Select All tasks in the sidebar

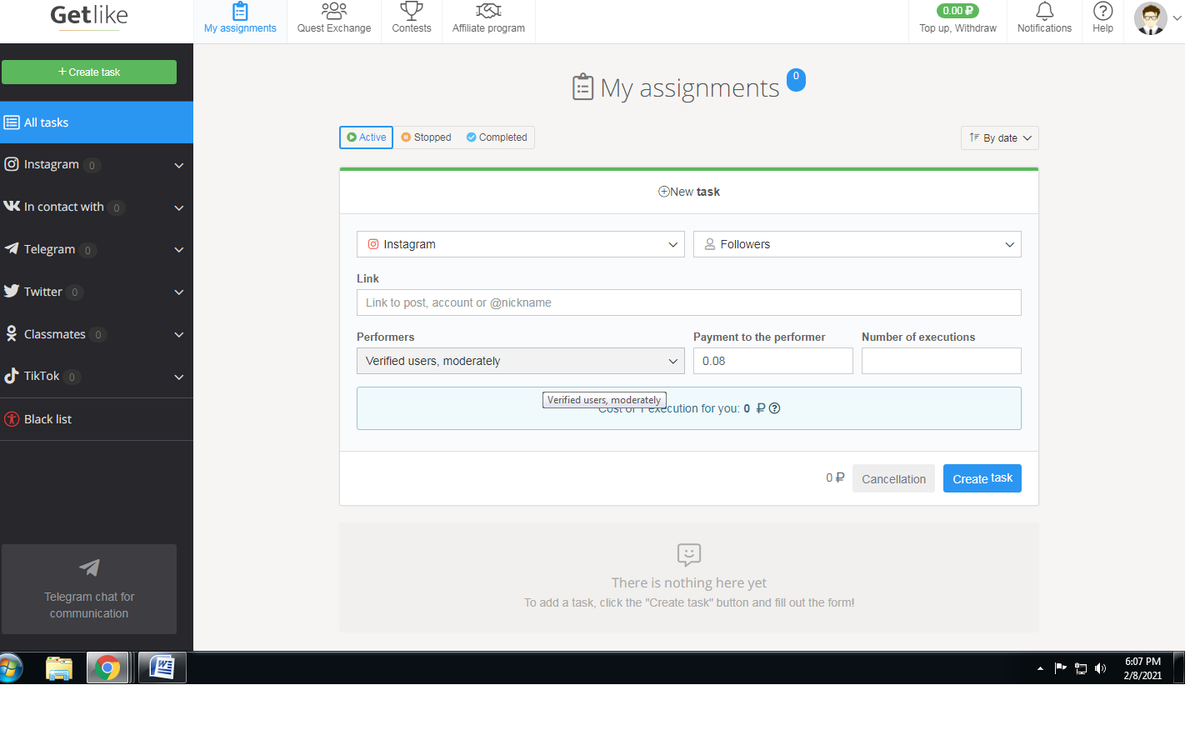(x=96, y=122)
